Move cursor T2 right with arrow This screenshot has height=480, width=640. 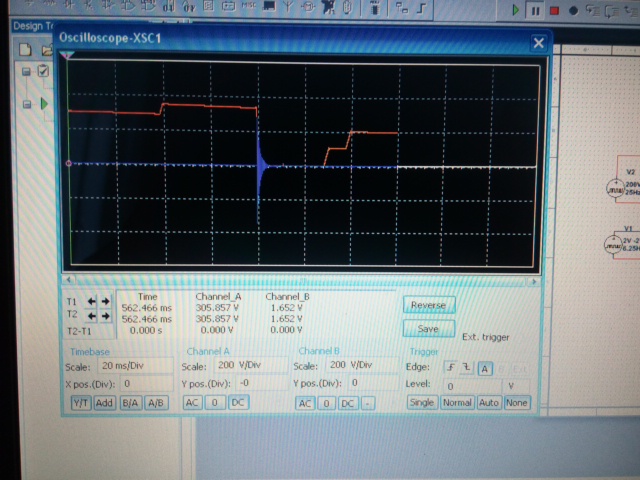[105, 316]
